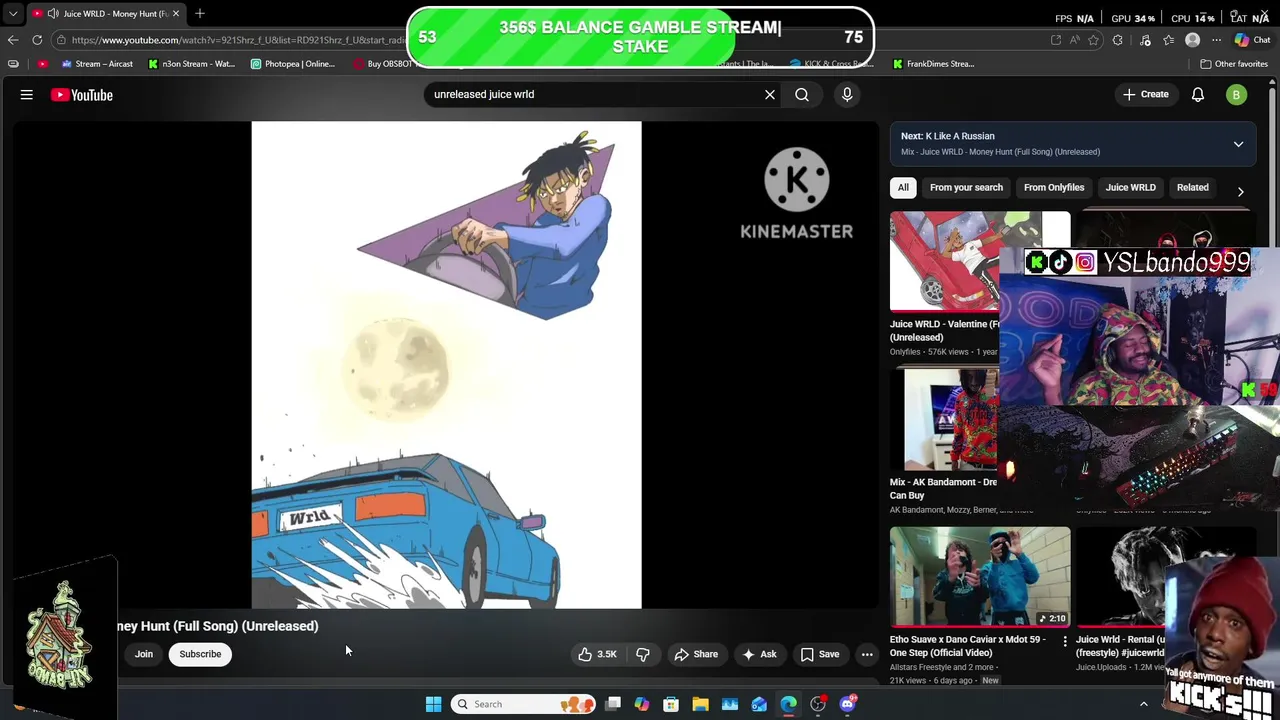Screen dimensions: 1280x720
Task: Open browser Settings and more menu
Action: pyautogui.click(x=1216, y=40)
